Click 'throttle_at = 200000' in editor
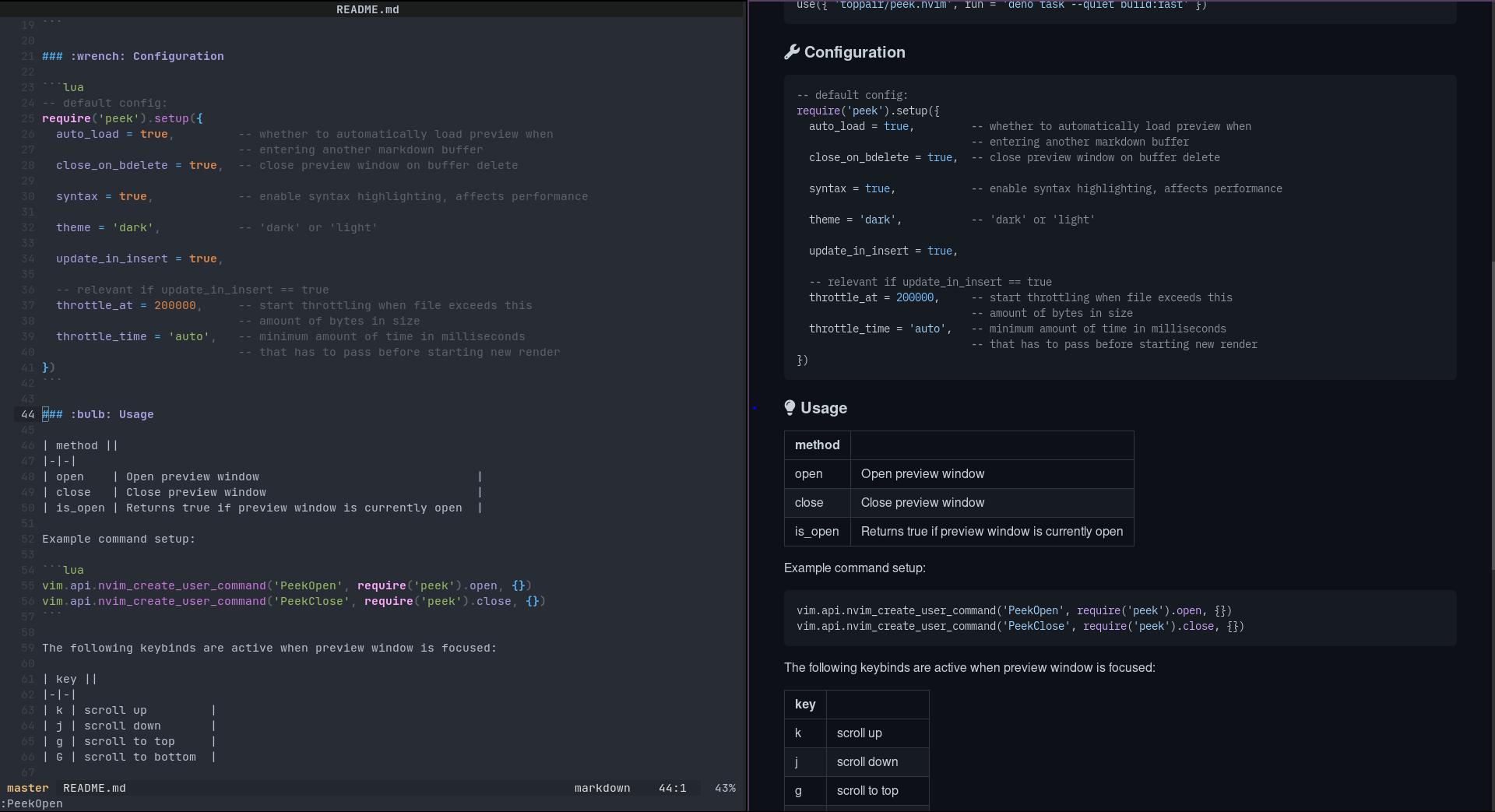1495x812 pixels. 125,305
